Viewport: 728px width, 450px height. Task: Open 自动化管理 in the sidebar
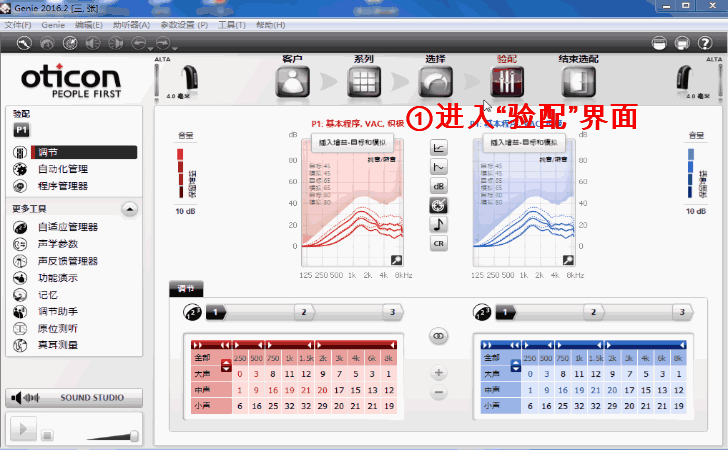point(63,169)
